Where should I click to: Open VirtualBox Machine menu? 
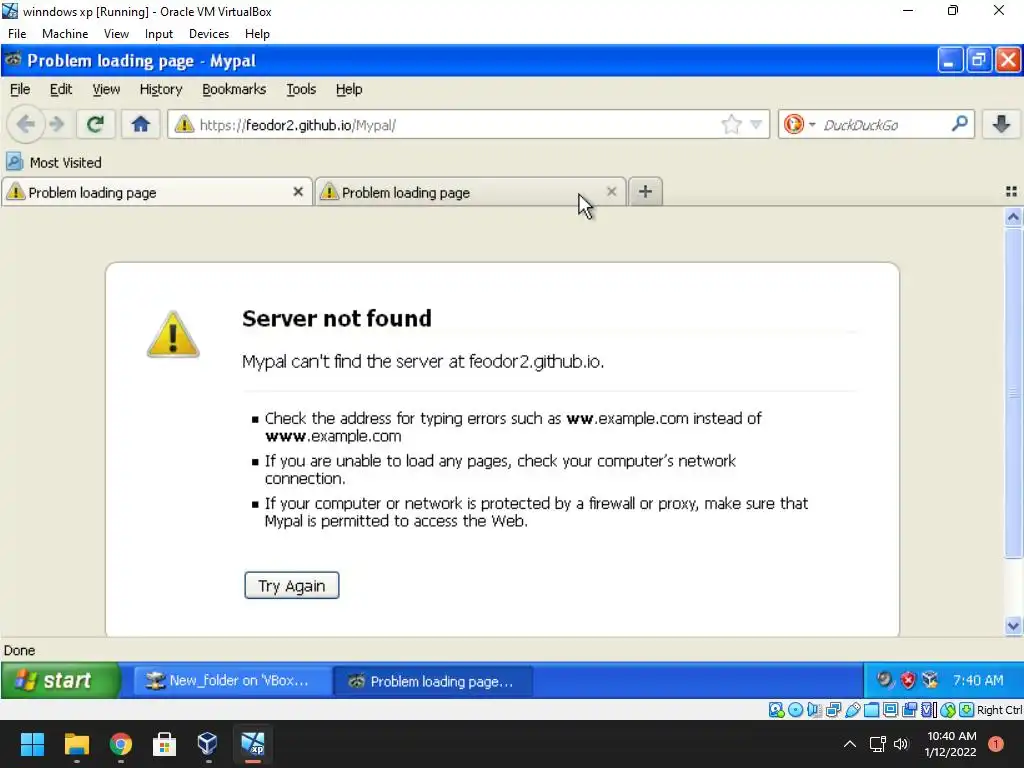pos(65,34)
